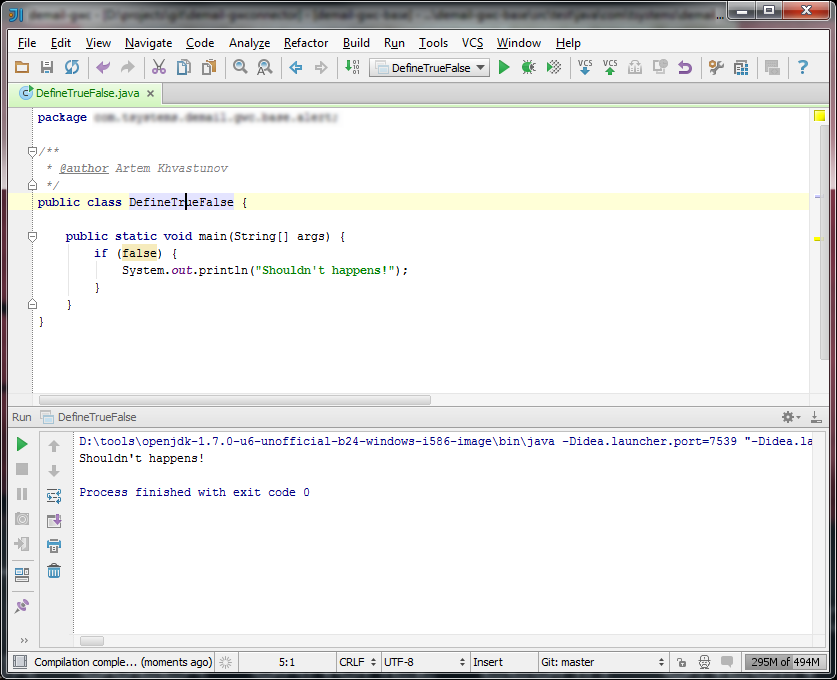Click console horizontal scrollbar thumb

tap(92, 641)
